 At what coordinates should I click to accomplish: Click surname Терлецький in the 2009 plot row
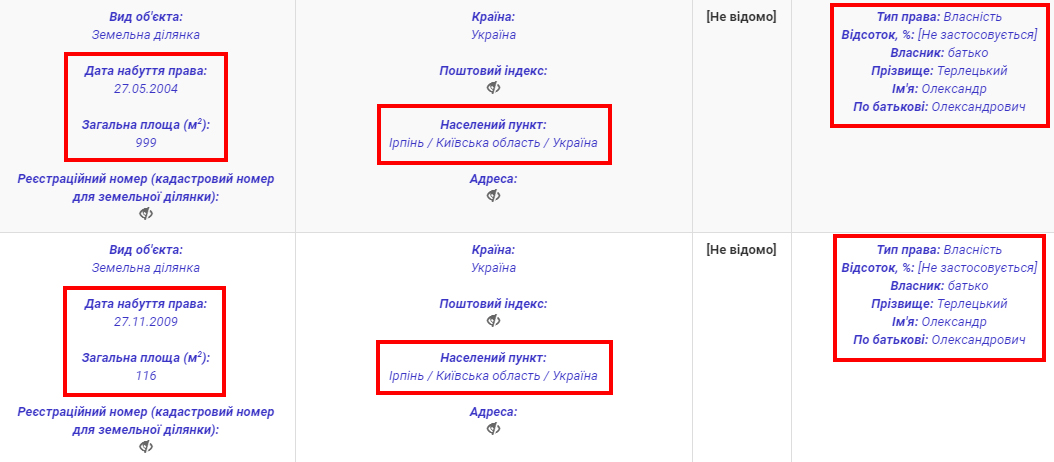[971, 304]
